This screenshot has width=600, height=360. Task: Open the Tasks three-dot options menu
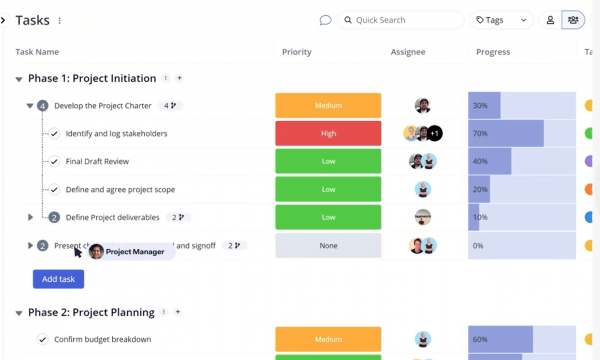point(59,21)
